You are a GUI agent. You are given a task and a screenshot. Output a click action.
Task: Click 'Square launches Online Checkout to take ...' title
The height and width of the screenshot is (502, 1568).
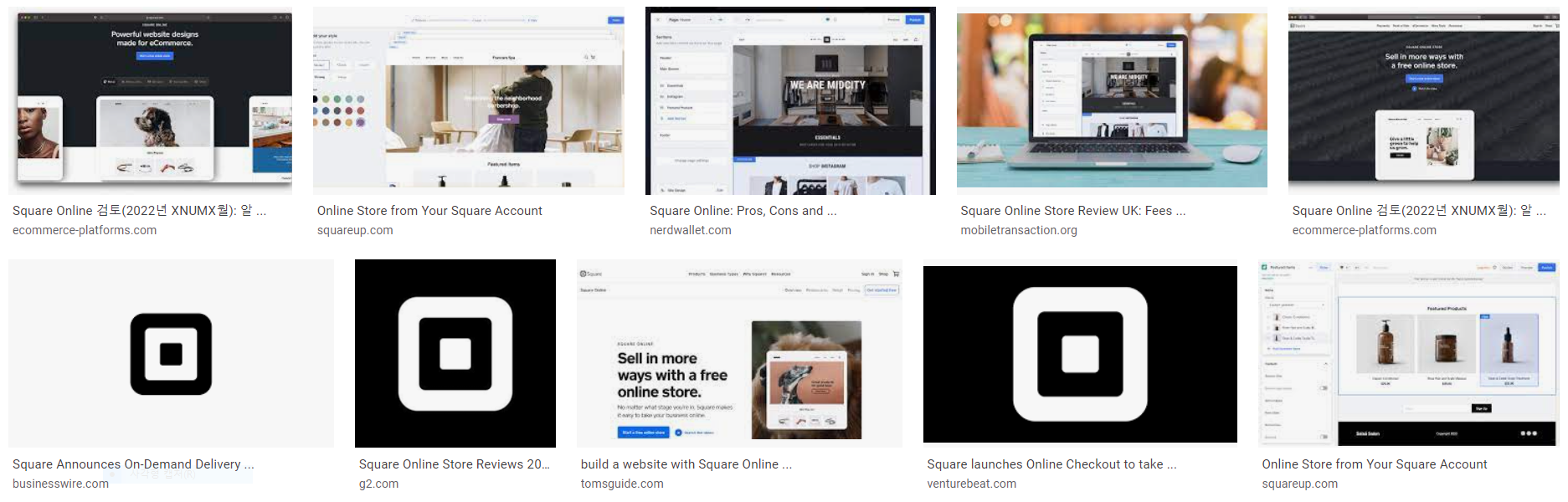tap(1051, 464)
